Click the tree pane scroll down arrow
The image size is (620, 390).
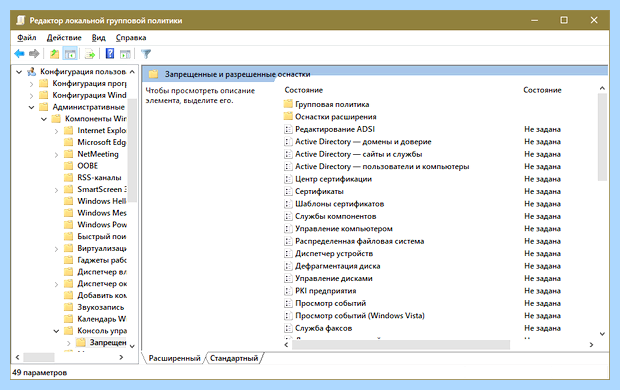click(132, 346)
